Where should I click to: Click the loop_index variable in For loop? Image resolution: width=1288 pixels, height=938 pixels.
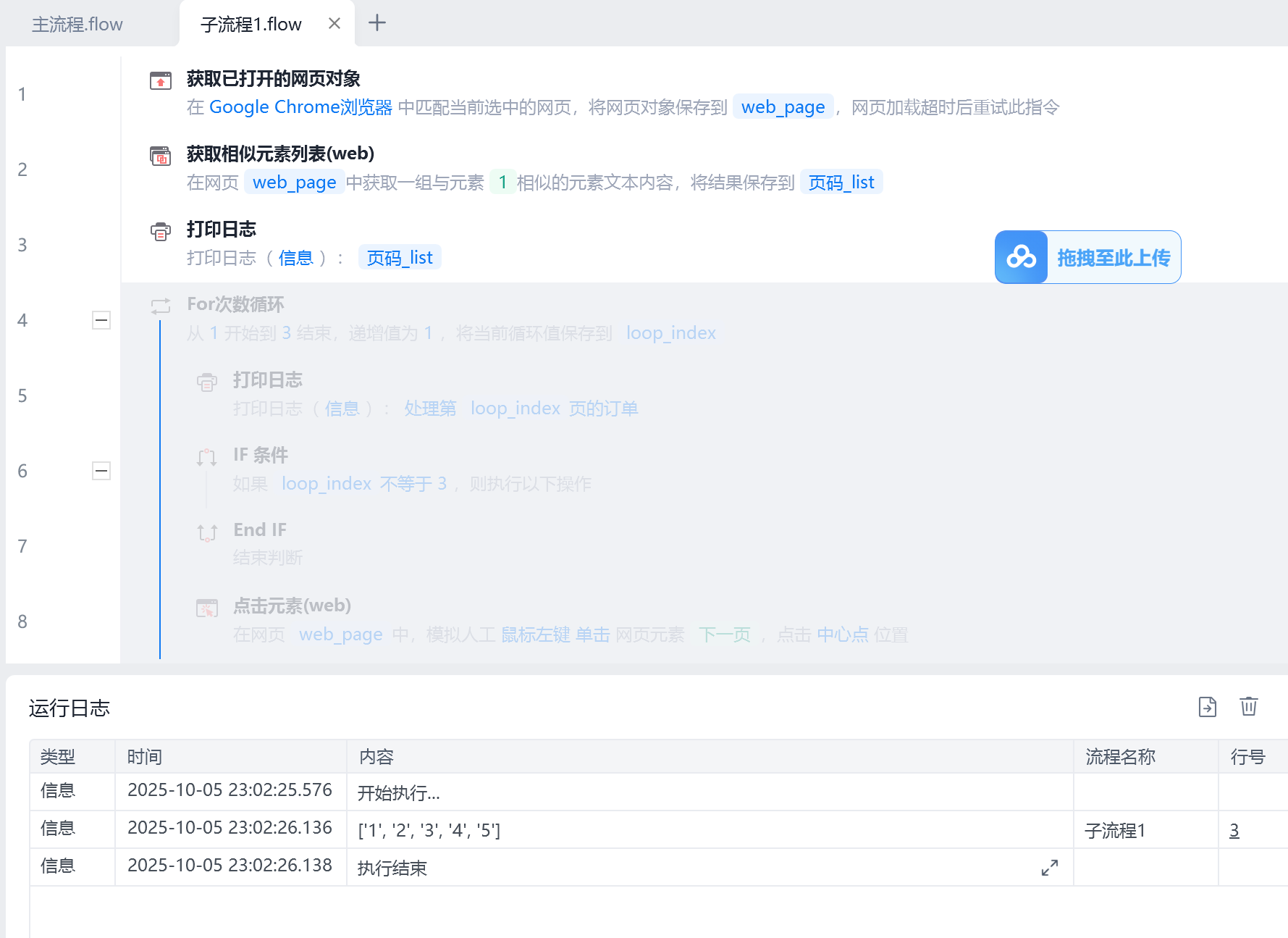point(671,333)
